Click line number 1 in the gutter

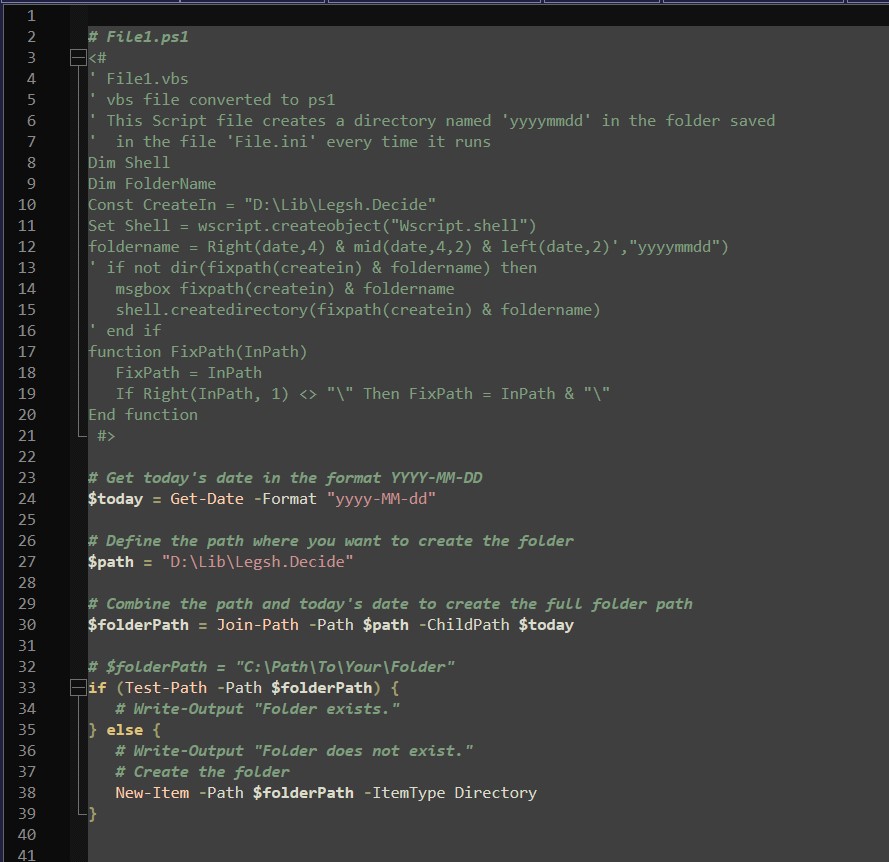click(x=30, y=16)
